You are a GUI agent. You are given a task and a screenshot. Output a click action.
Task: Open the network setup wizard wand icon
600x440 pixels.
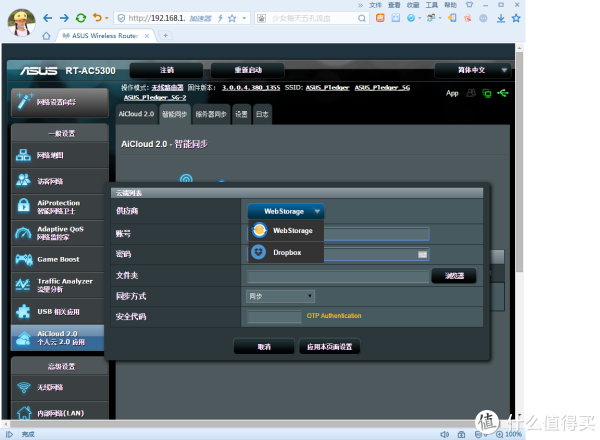(25, 101)
